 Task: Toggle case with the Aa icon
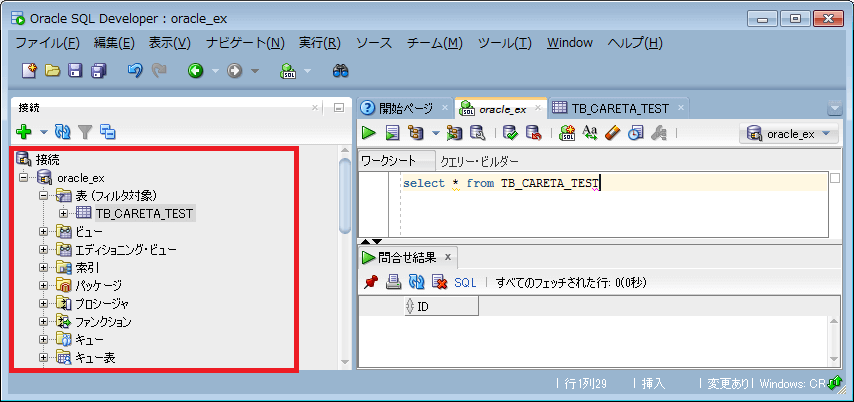[x=590, y=132]
